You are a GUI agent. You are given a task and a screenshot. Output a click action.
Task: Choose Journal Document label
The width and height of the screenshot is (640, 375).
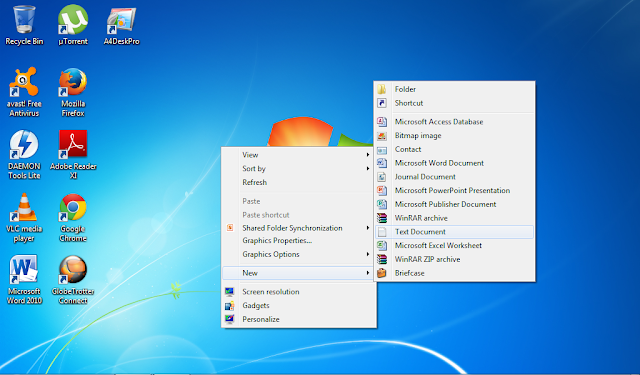pyautogui.click(x=425, y=177)
